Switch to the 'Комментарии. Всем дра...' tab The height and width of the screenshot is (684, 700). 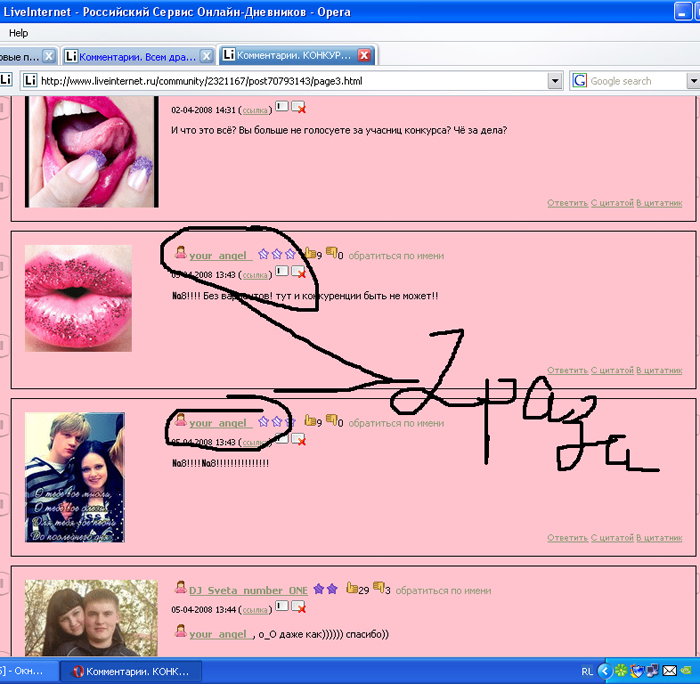[138, 57]
